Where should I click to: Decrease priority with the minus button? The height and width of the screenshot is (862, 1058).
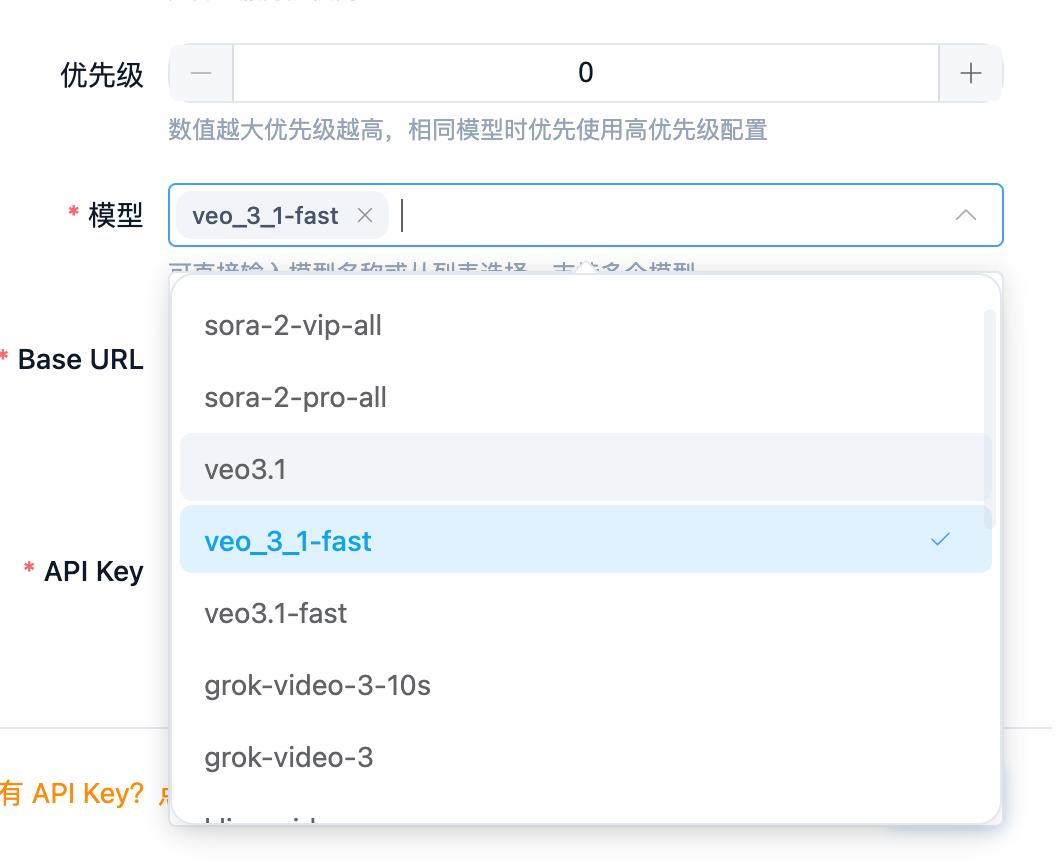[201, 73]
